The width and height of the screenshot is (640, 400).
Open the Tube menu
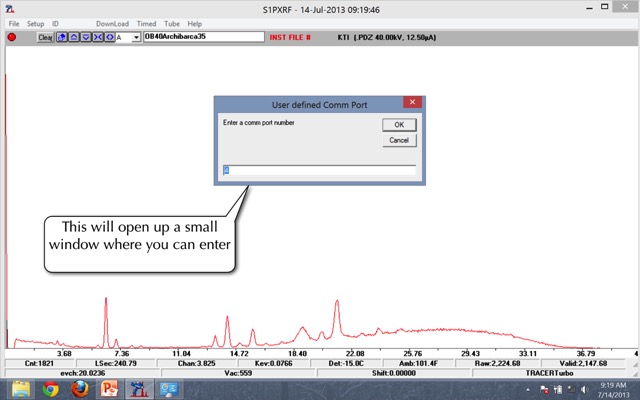170,23
